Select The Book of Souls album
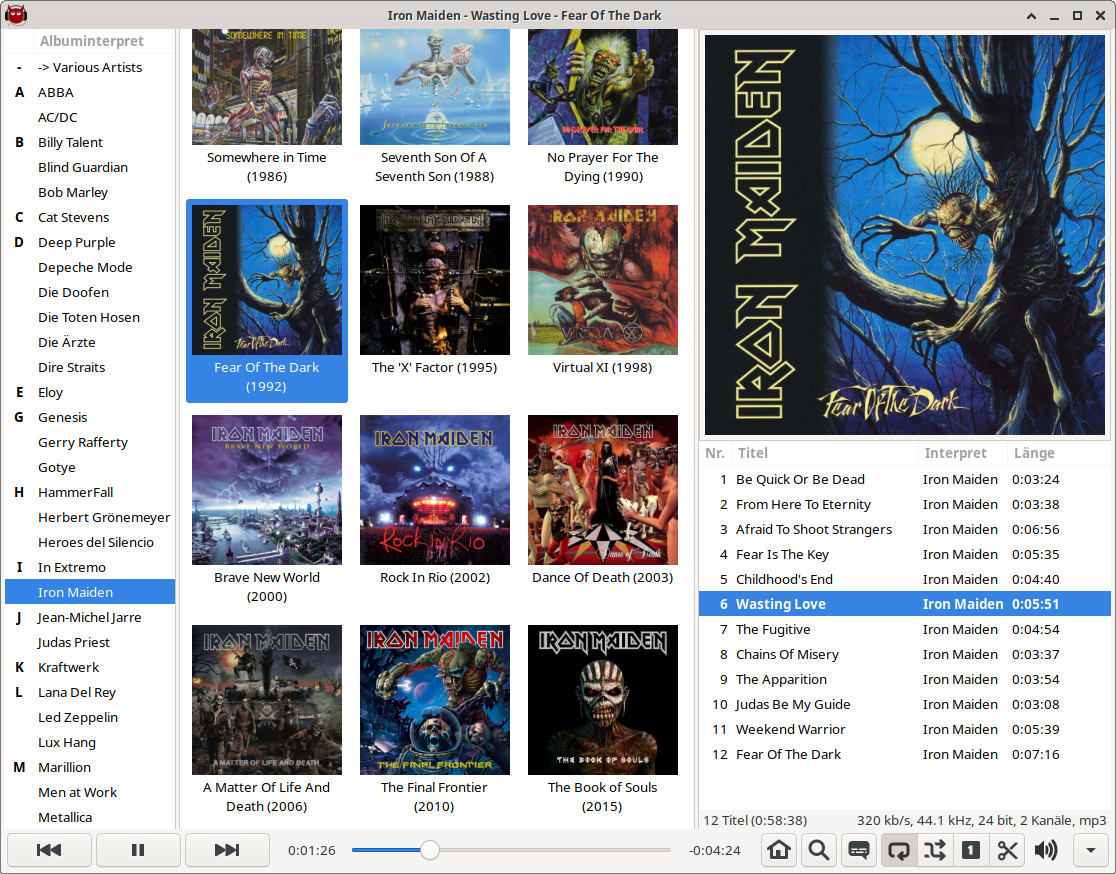The image size is (1116, 874). 603,720
